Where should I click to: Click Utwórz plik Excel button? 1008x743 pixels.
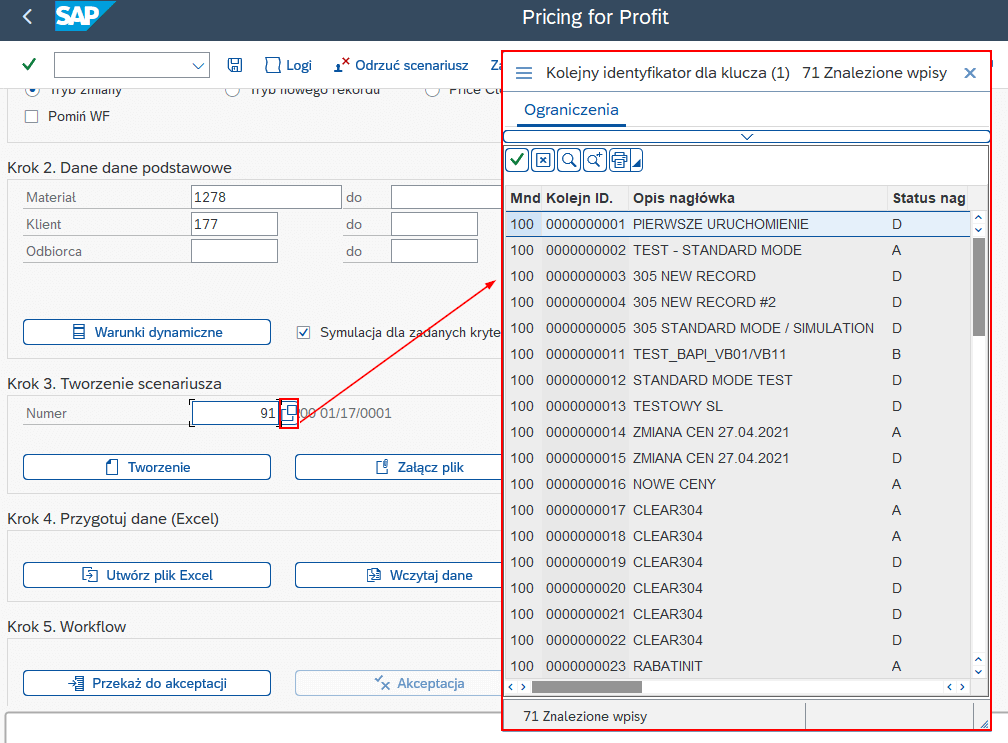[147, 575]
